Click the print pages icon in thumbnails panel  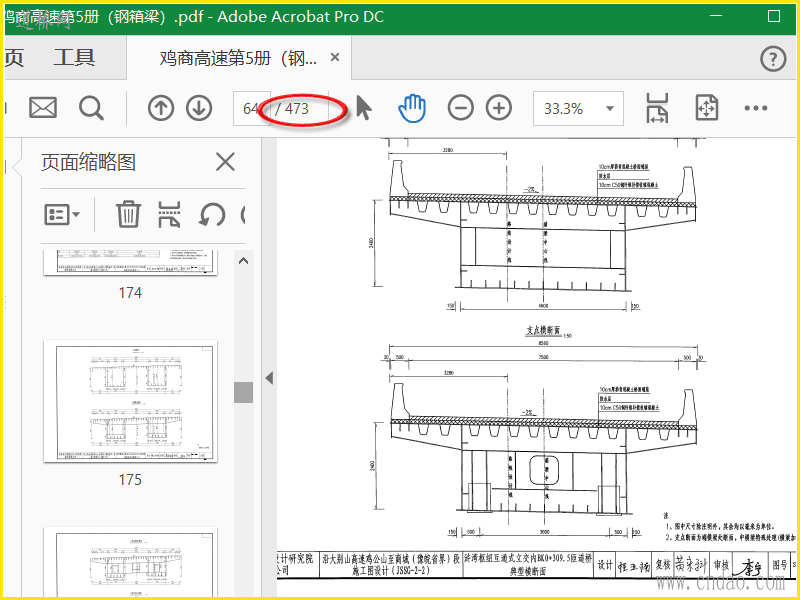click(x=169, y=214)
